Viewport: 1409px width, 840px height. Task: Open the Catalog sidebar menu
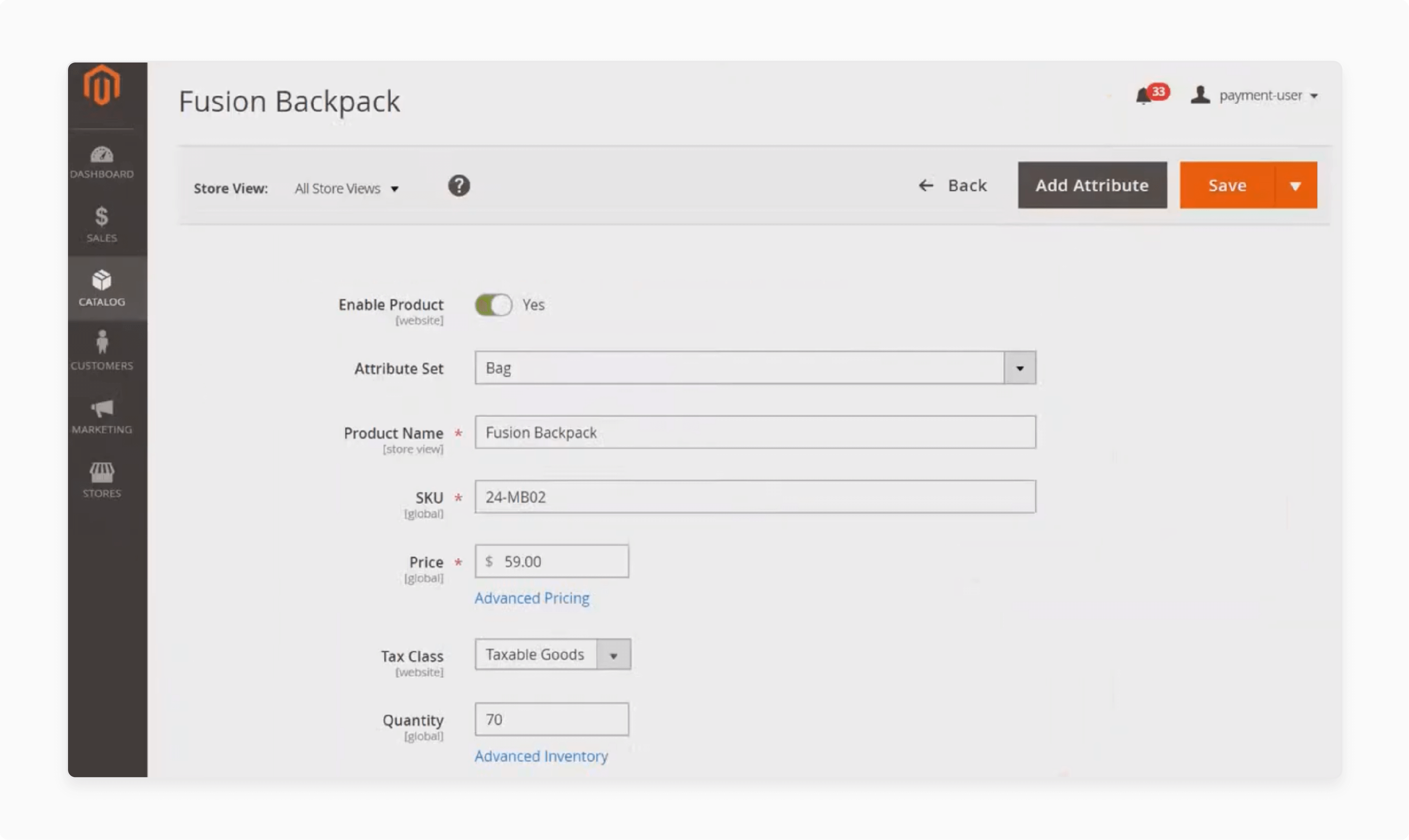click(x=102, y=288)
